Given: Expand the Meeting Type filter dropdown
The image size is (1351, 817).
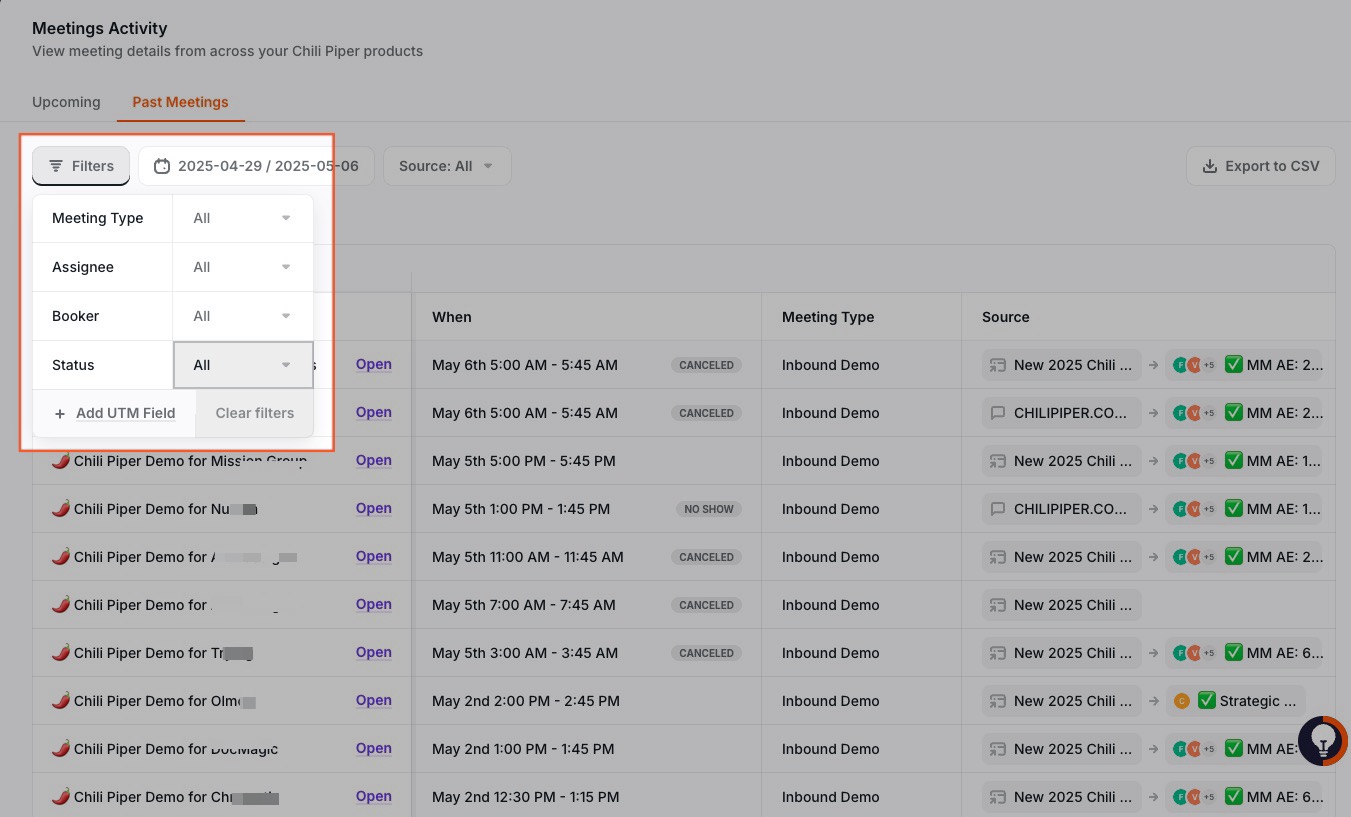Looking at the screenshot, I should pos(243,218).
